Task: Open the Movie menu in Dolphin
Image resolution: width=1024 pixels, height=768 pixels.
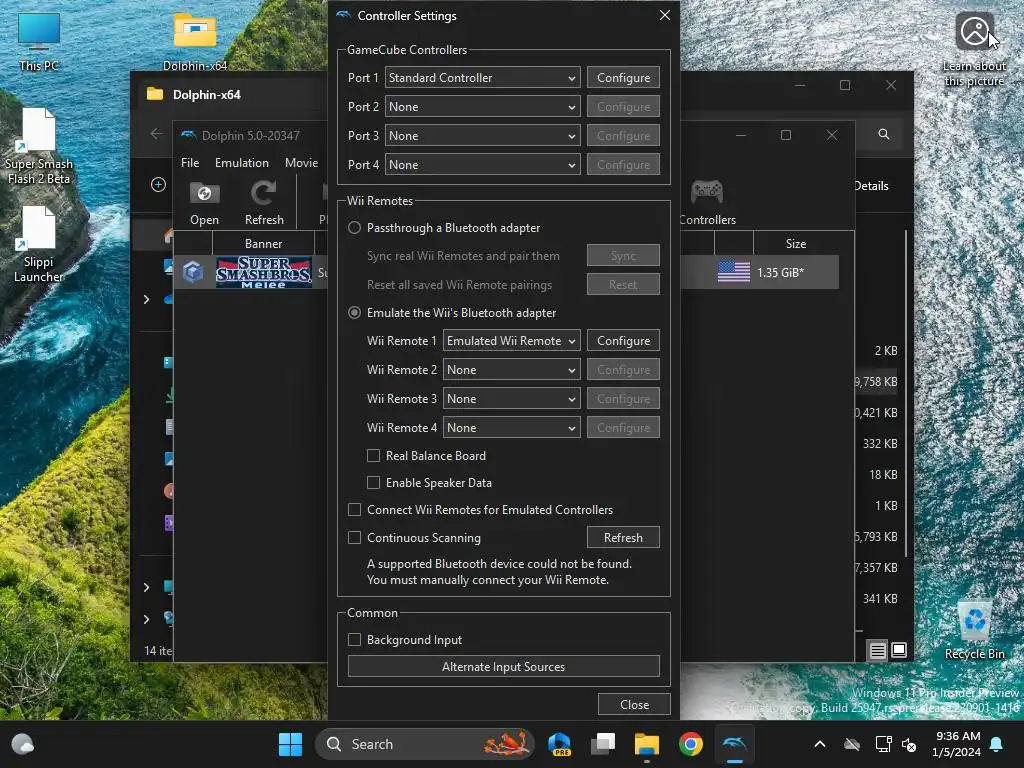Action: (301, 163)
